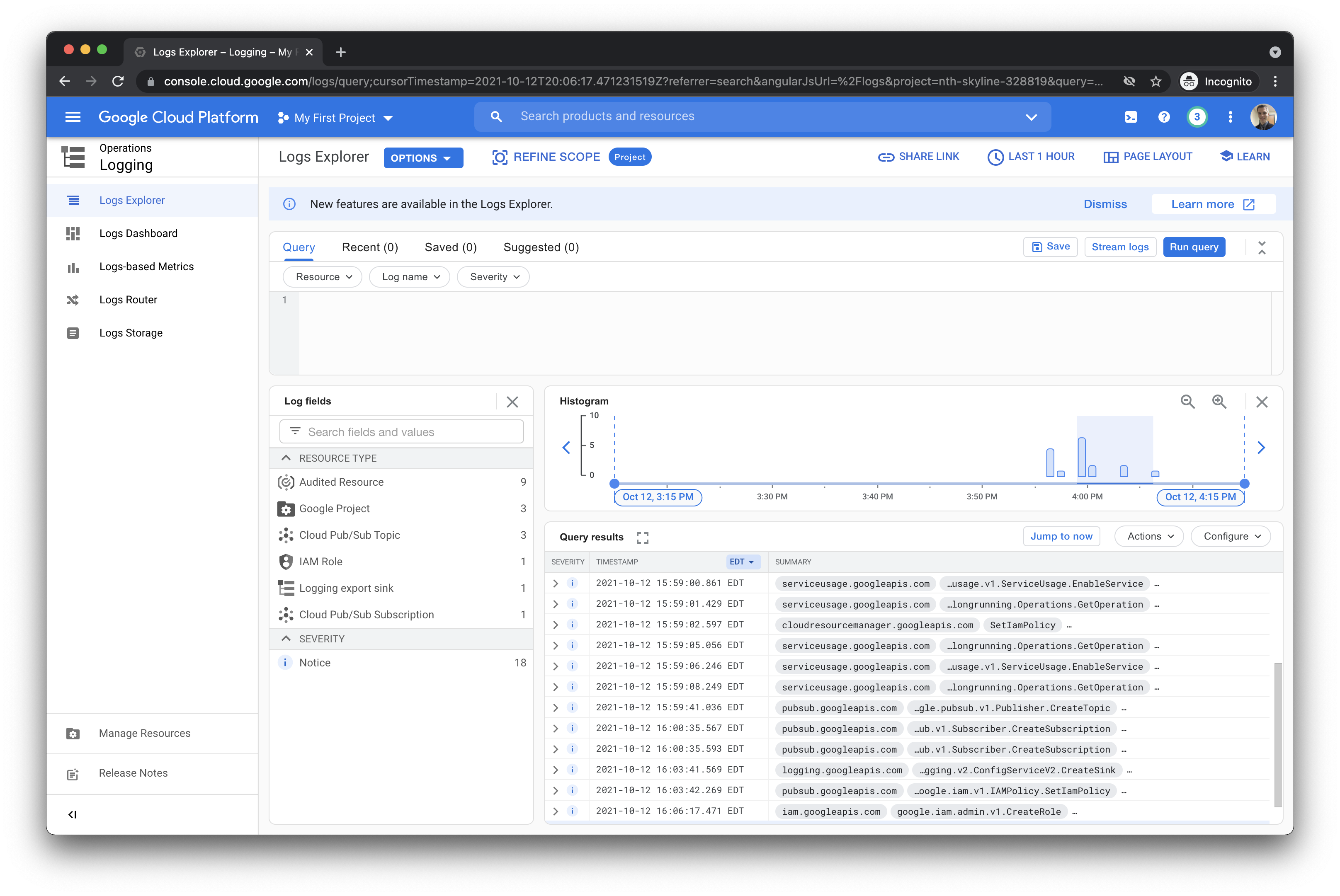The height and width of the screenshot is (896, 1340).
Task: Click the left histogram time range handle
Action: pos(614,483)
